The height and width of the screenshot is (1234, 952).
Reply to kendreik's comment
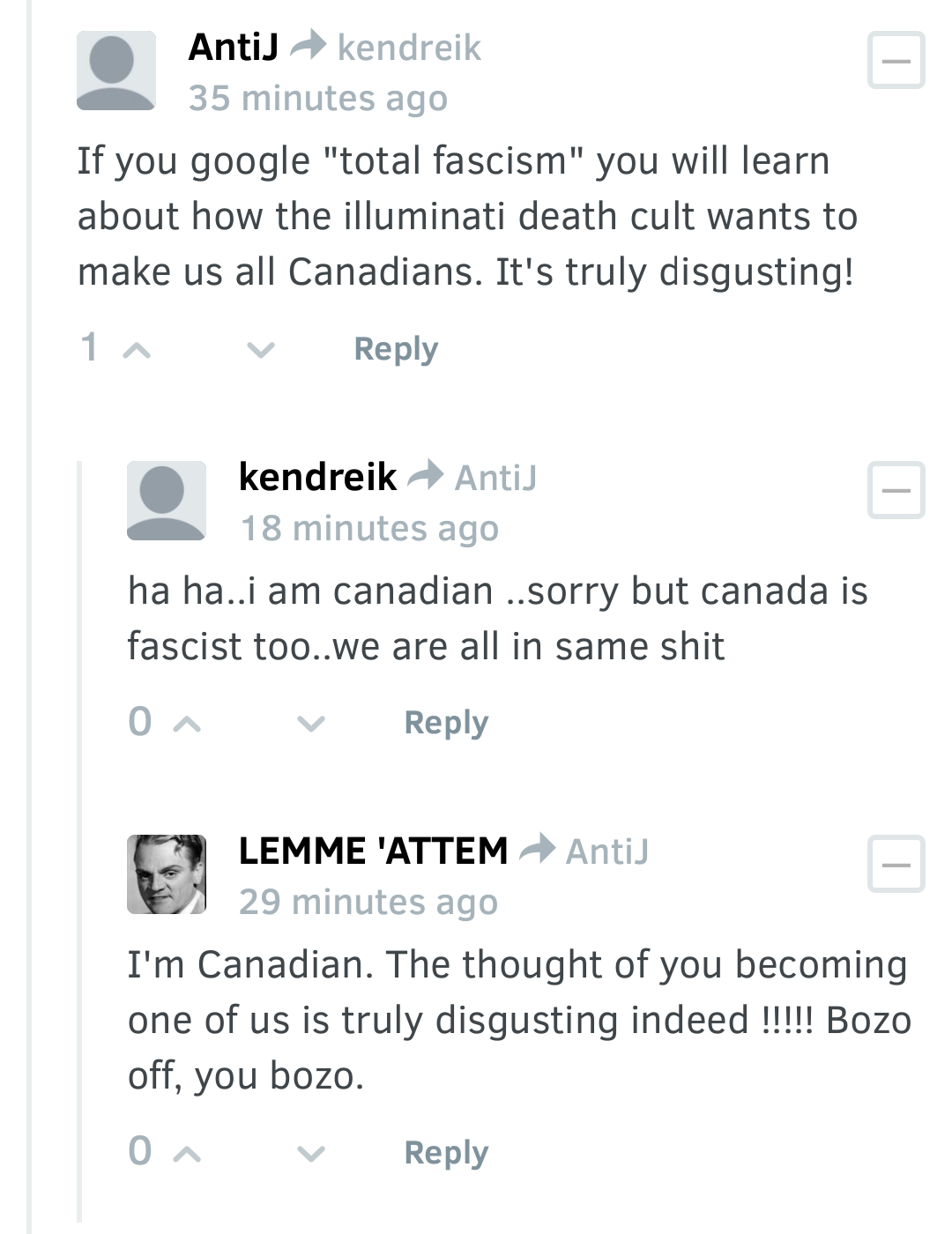[x=446, y=723]
